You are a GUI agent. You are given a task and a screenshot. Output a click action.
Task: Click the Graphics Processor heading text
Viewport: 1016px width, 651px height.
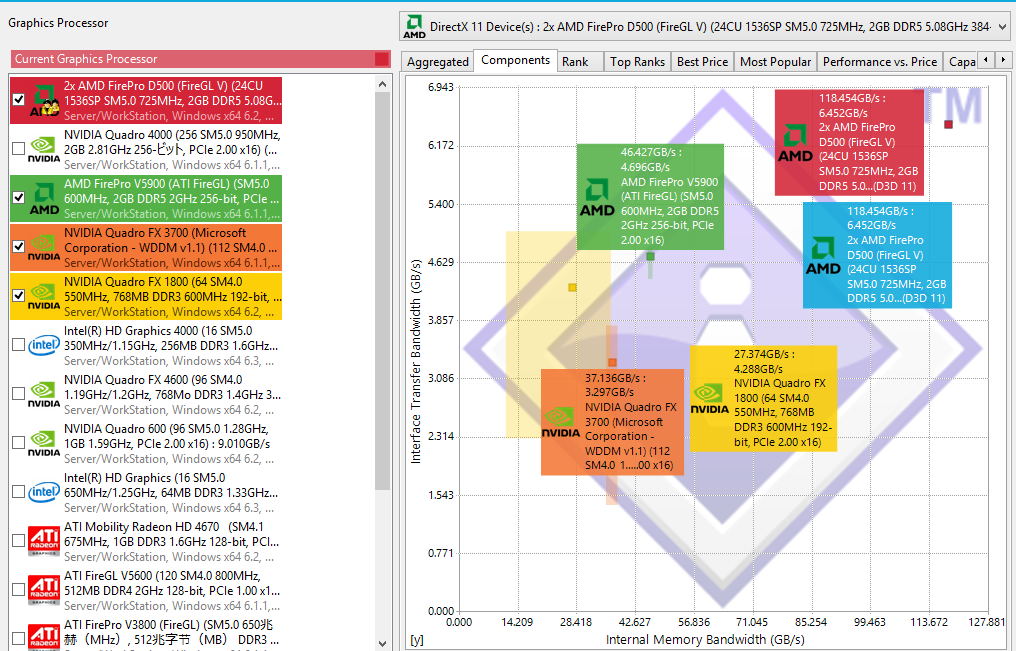tap(58, 23)
